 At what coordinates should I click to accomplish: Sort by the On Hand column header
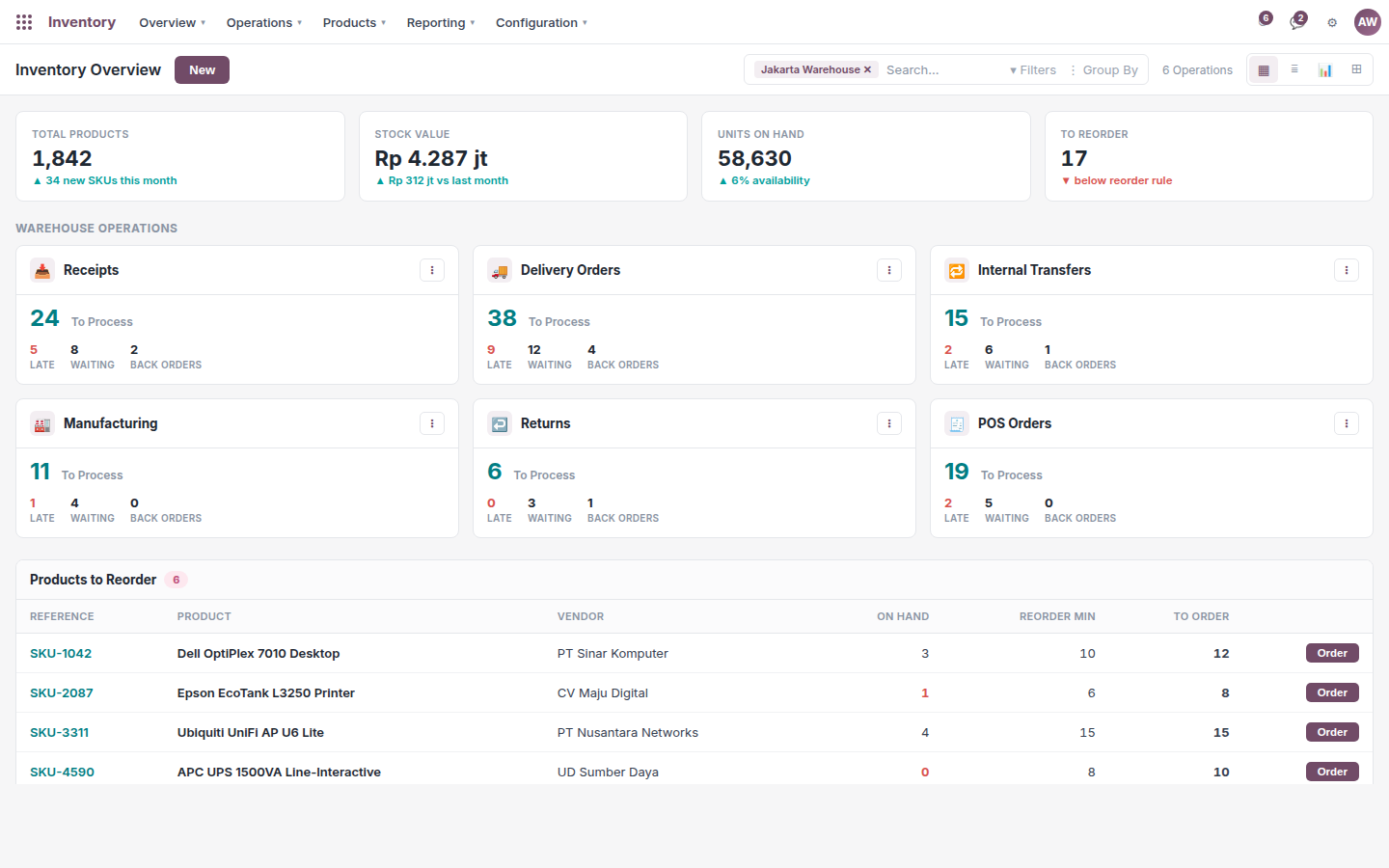point(903,616)
